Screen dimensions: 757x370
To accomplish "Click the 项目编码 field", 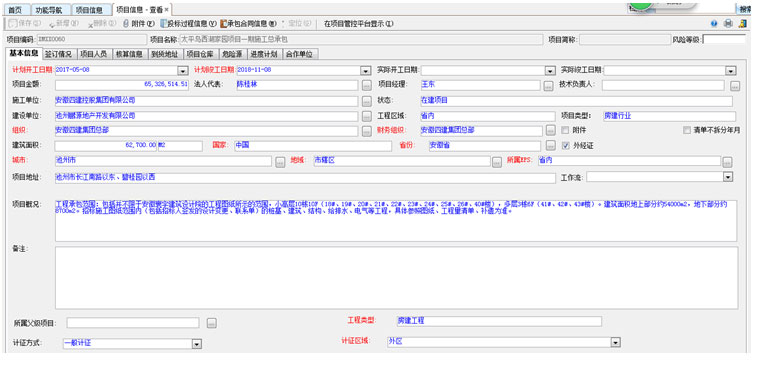I will pyautogui.click(x=91, y=40).
